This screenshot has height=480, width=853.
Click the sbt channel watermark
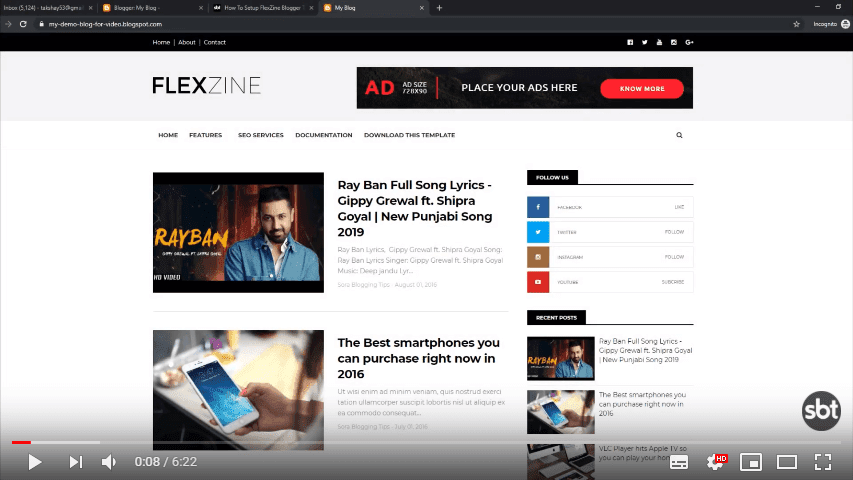[821, 411]
